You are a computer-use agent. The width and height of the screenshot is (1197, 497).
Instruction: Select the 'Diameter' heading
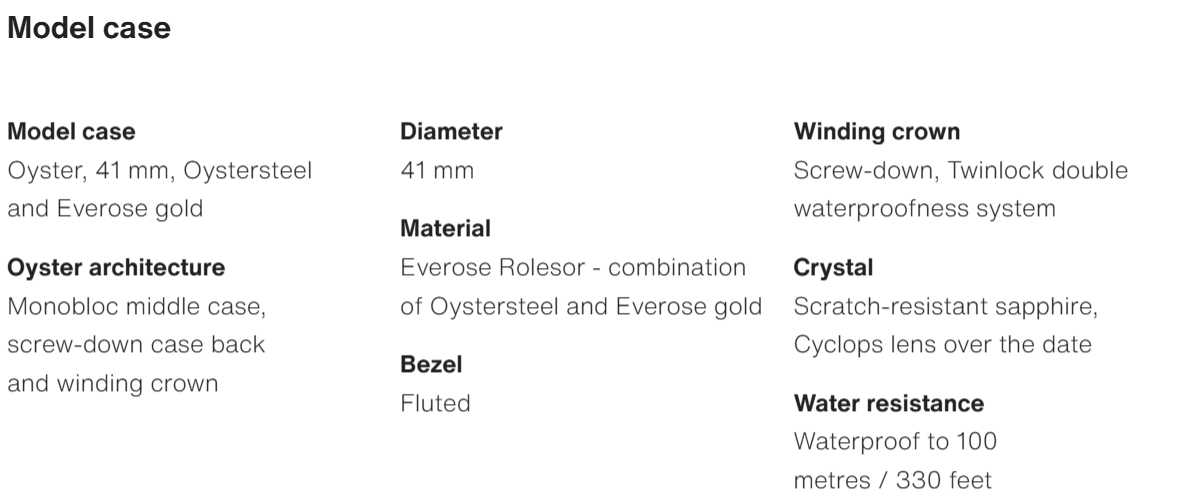(x=451, y=131)
